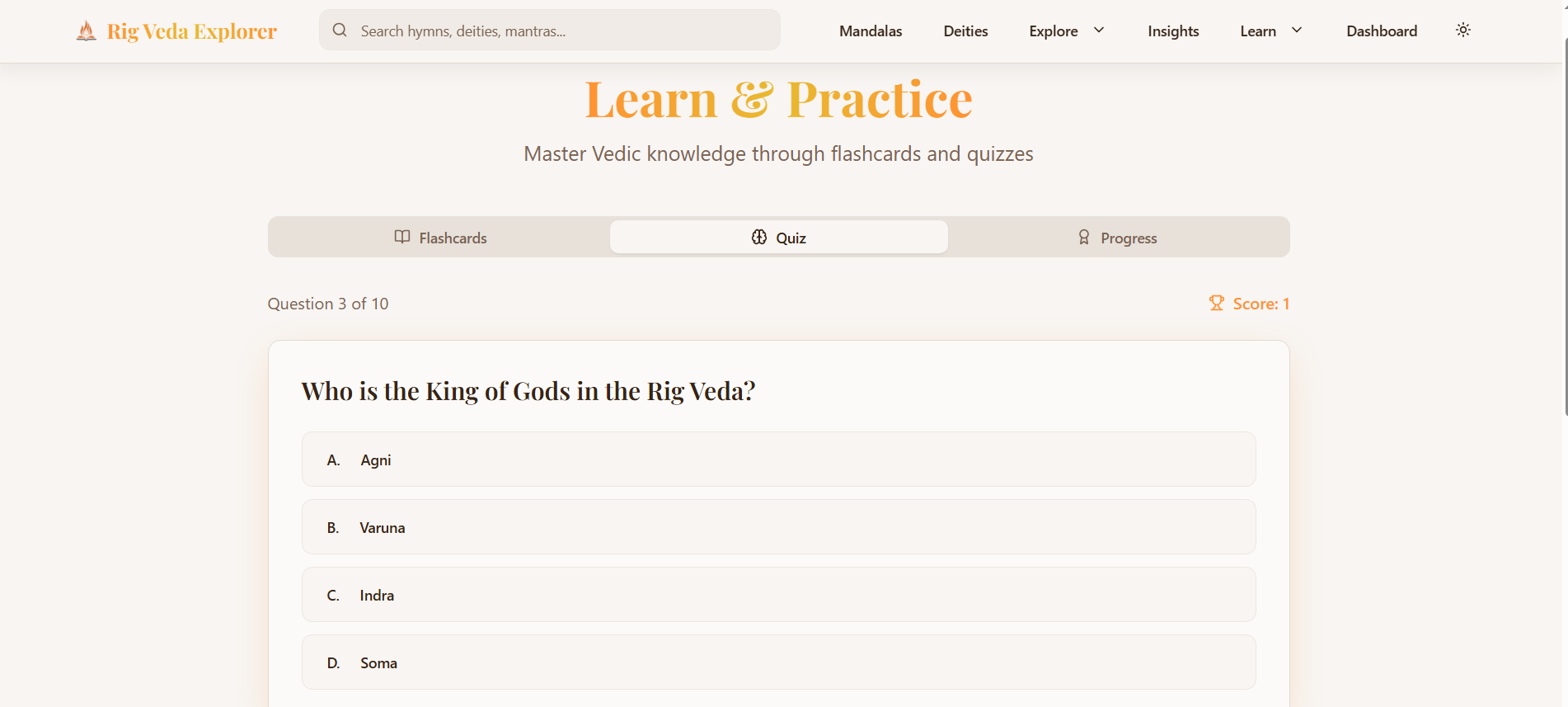Viewport: 1568px width, 707px height.
Task: Click the Quiz brain icon
Action: click(x=759, y=238)
